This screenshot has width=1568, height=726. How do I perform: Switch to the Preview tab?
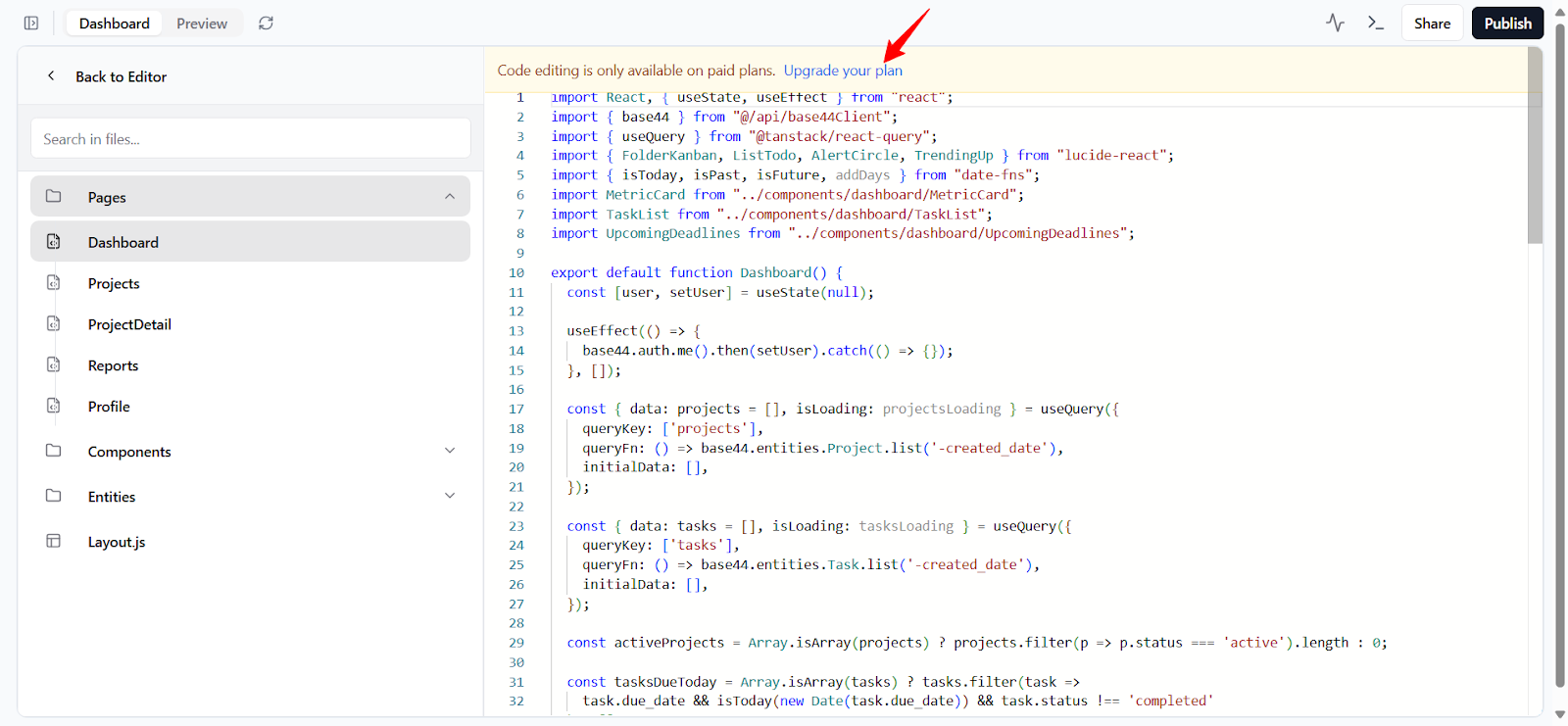[x=202, y=23]
